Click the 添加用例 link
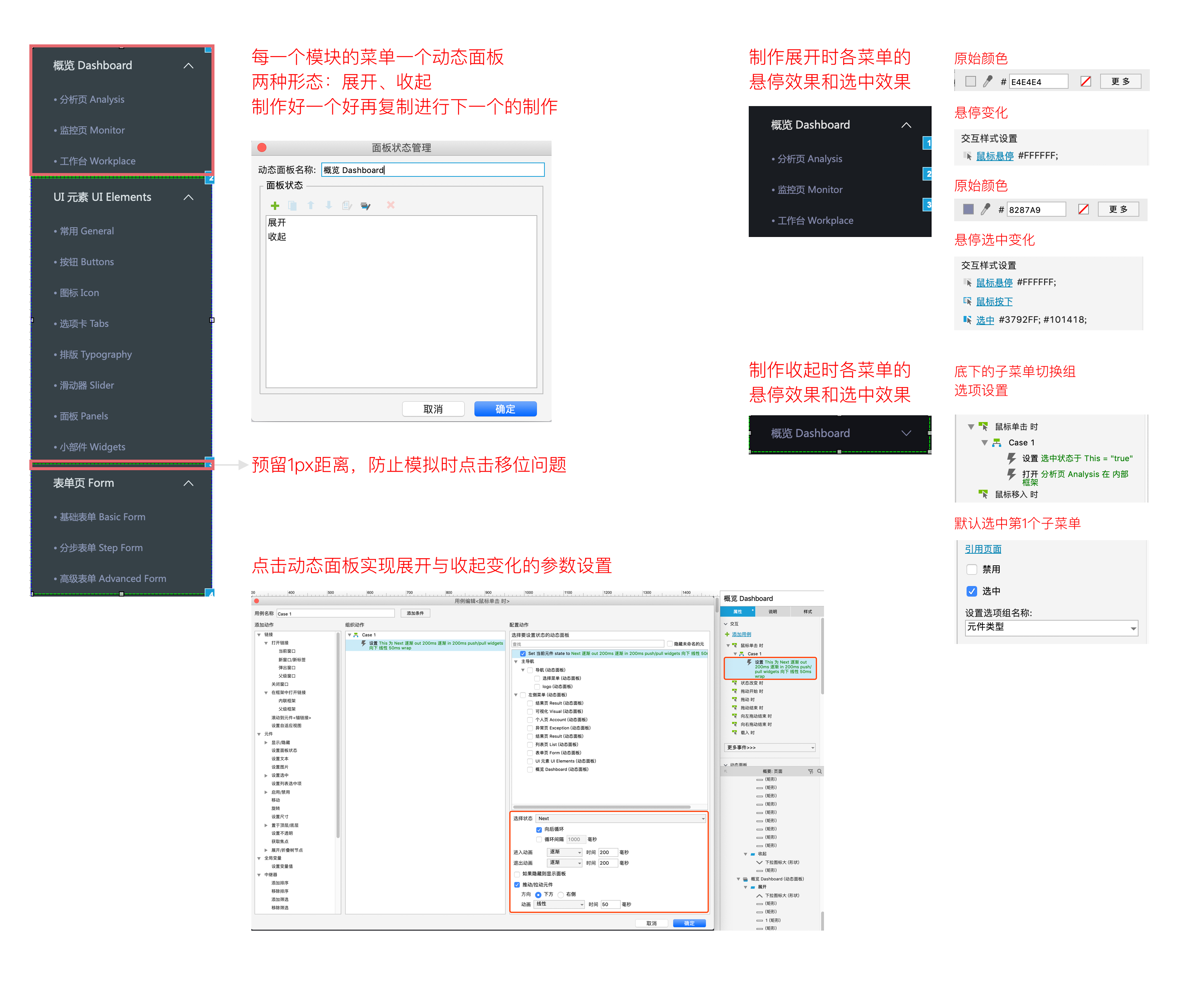The height and width of the screenshot is (981, 1204). click(x=741, y=635)
